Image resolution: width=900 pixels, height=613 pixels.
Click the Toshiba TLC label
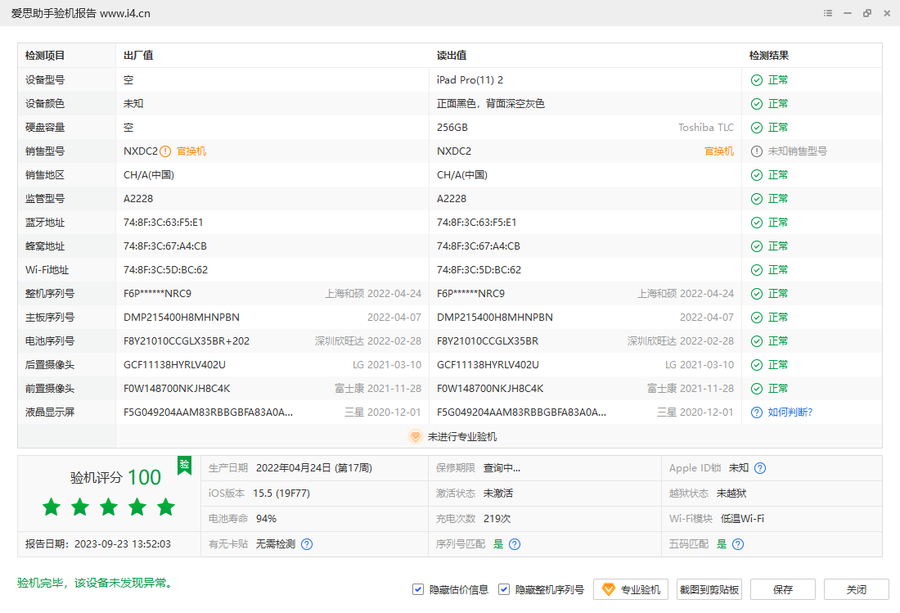click(x=706, y=127)
